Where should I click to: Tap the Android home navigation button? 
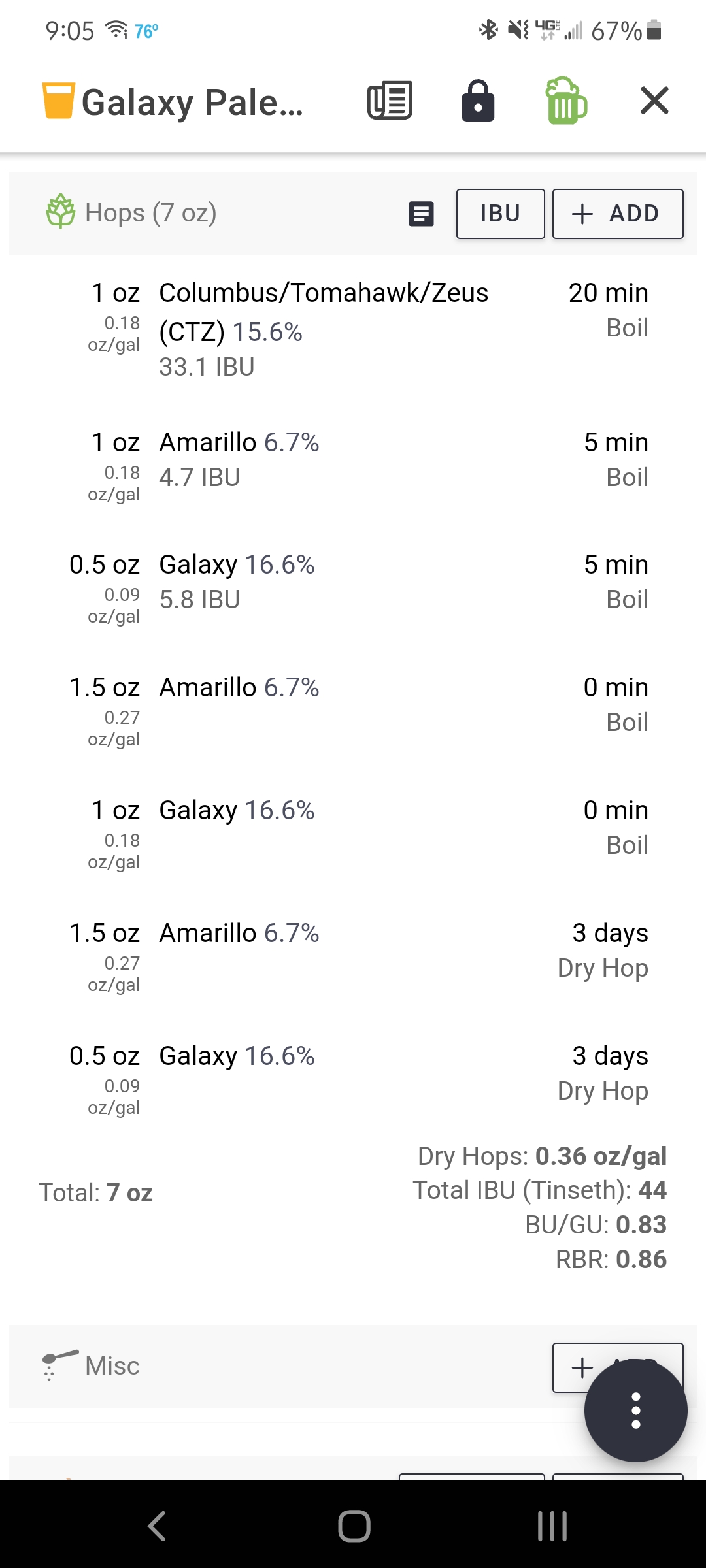pos(354,1526)
